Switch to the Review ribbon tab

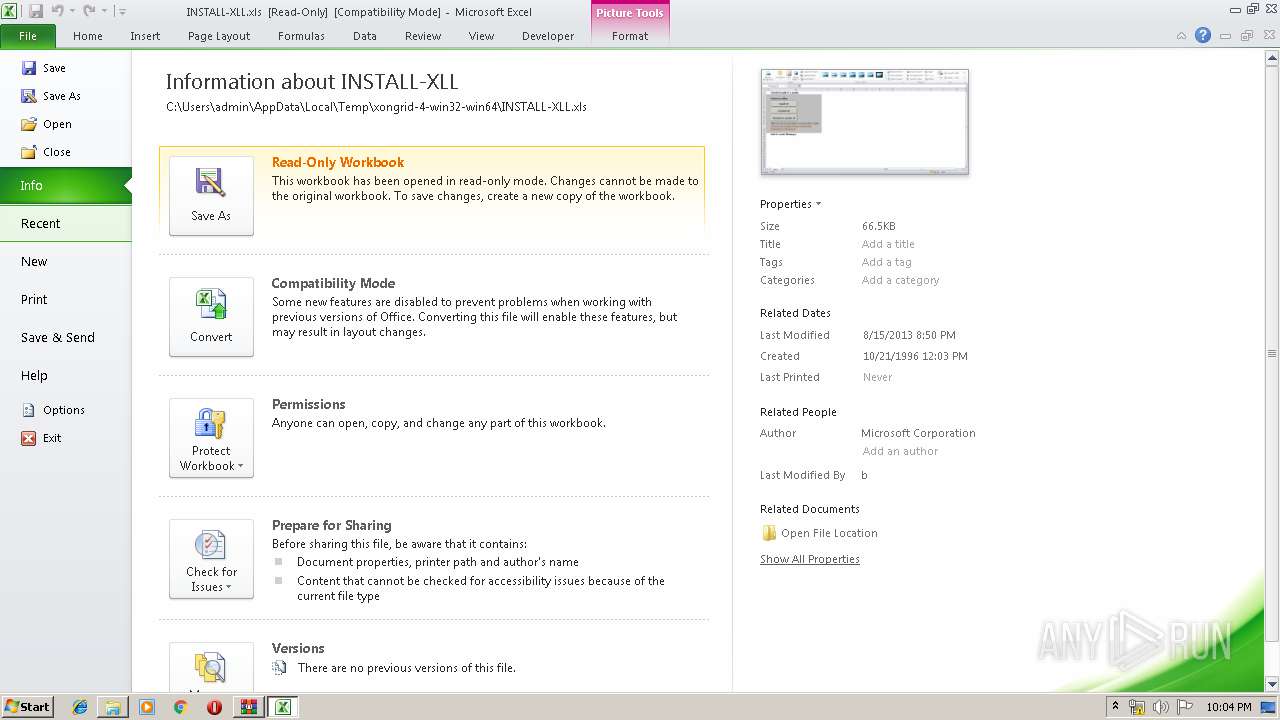(423, 36)
